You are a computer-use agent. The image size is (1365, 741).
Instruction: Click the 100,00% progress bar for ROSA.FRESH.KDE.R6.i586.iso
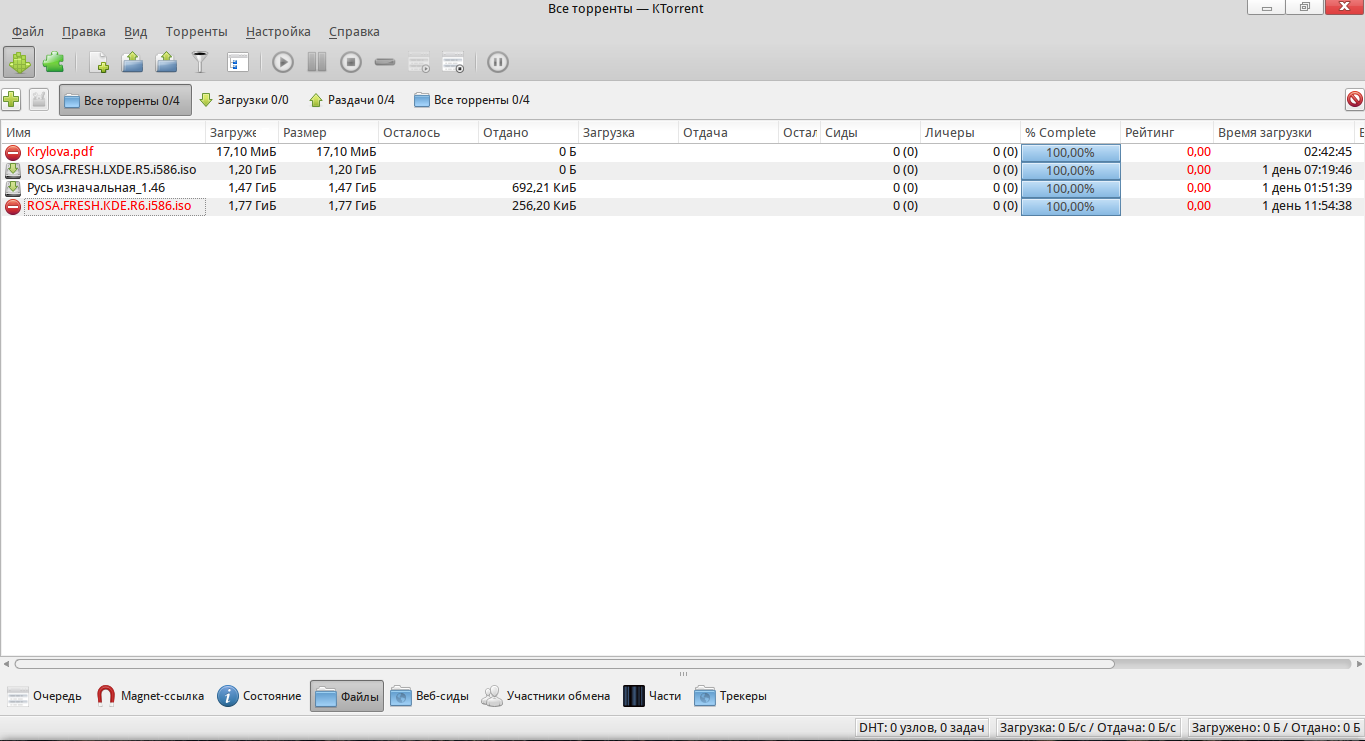coord(1071,207)
